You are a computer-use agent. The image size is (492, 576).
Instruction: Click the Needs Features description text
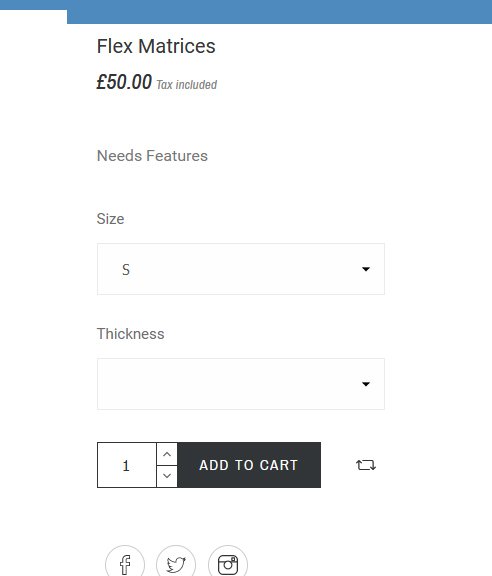(x=152, y=156)
